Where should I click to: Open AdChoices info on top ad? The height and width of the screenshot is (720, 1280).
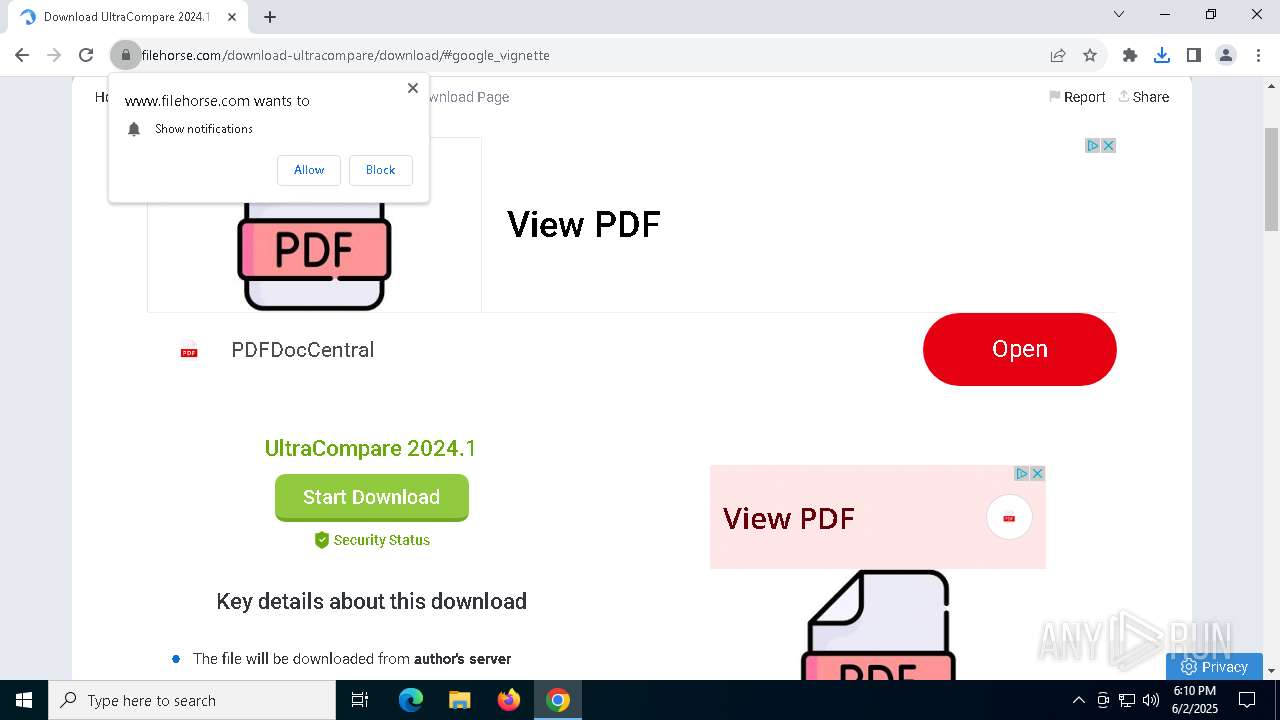[1093, 146]
